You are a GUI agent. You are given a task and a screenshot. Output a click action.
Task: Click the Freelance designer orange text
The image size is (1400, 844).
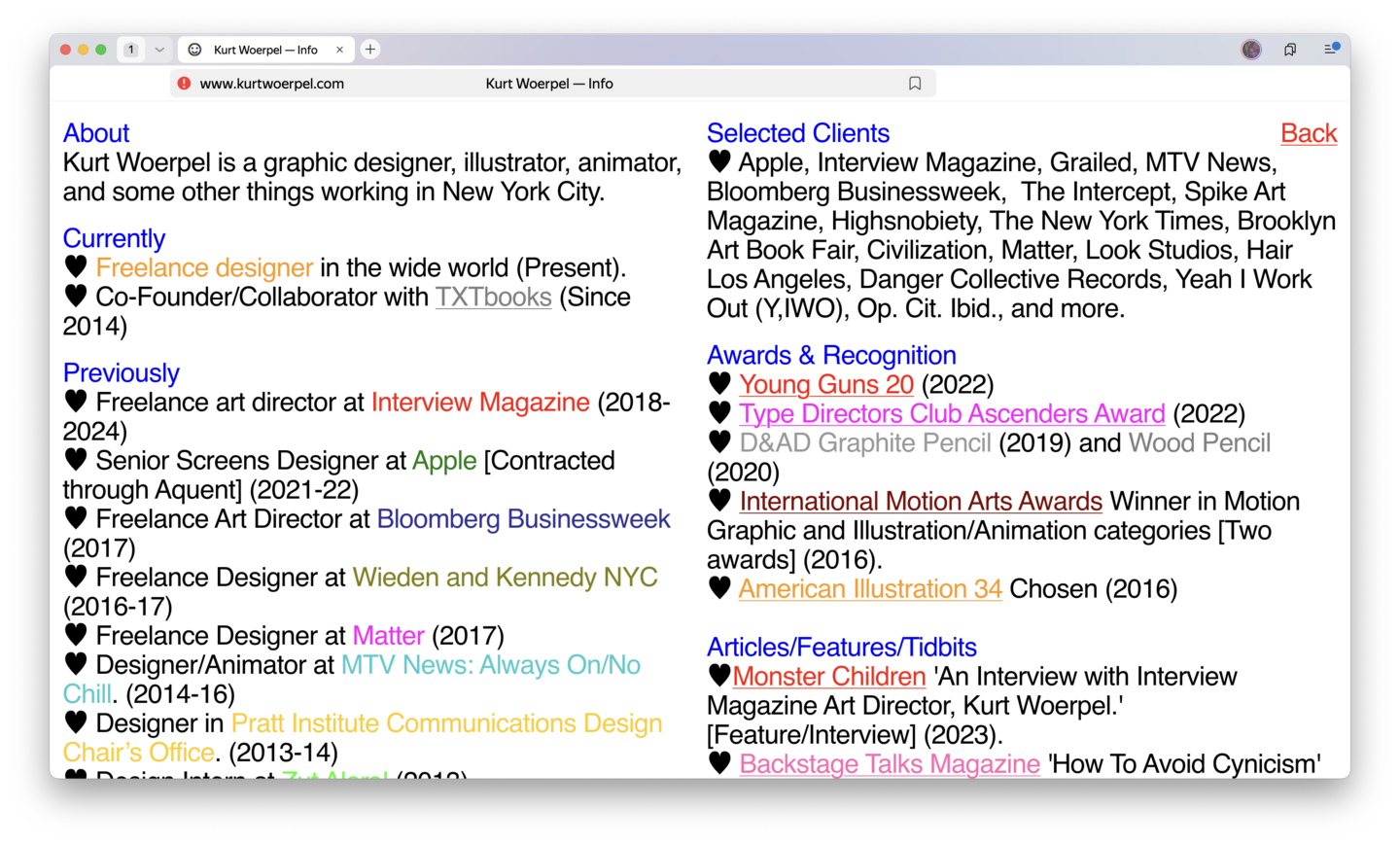[204, 268]
